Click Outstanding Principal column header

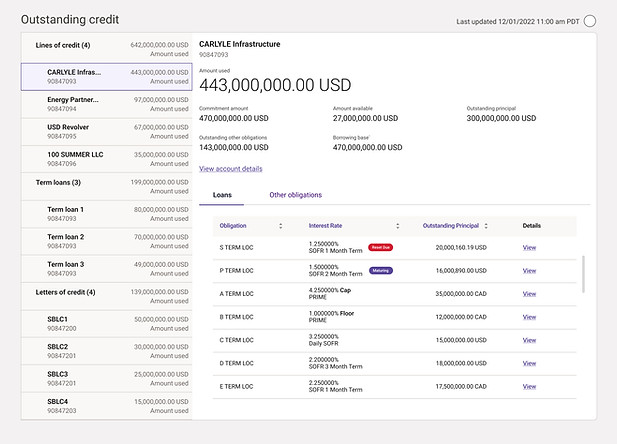[x=451, y=226]
